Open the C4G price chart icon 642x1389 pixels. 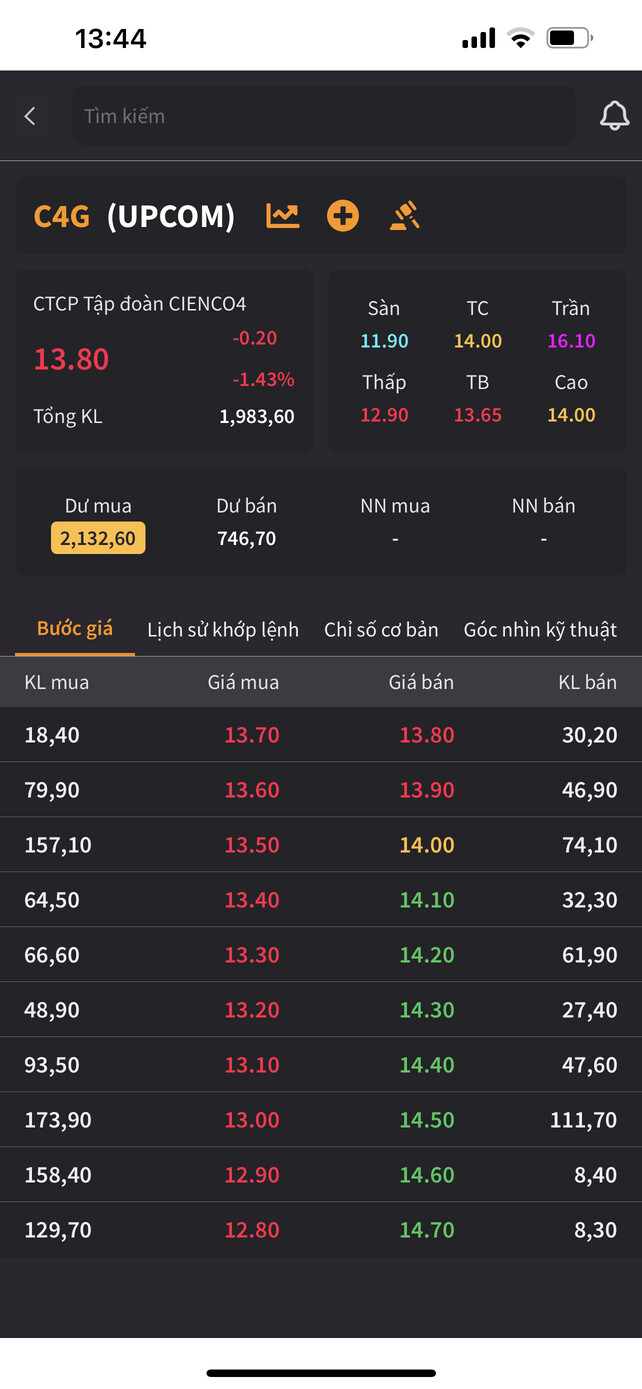(x=282, y=216)
